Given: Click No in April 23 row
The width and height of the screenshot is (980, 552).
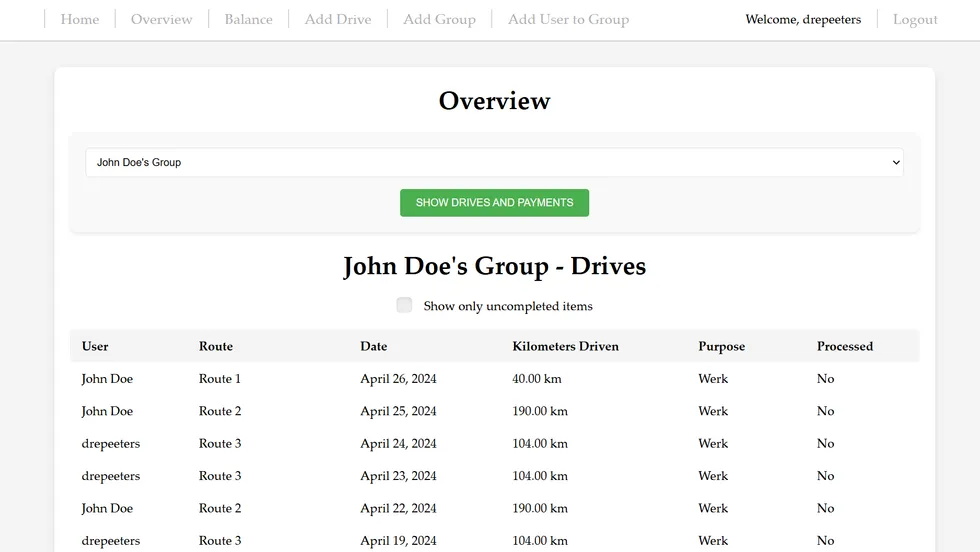Looking at the screenshot, I should point(826,476).
